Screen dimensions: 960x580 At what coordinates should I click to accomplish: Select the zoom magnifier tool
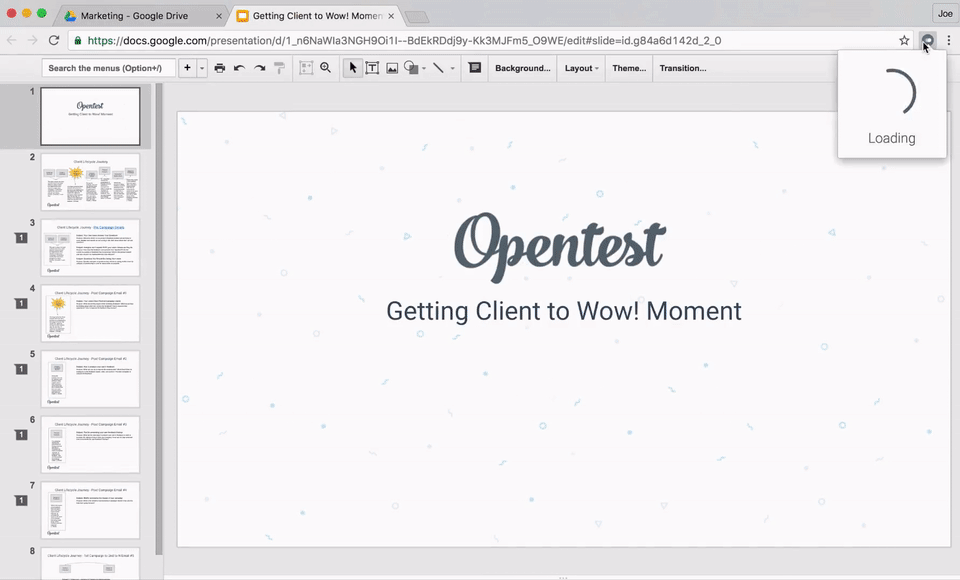pos(326,68)
